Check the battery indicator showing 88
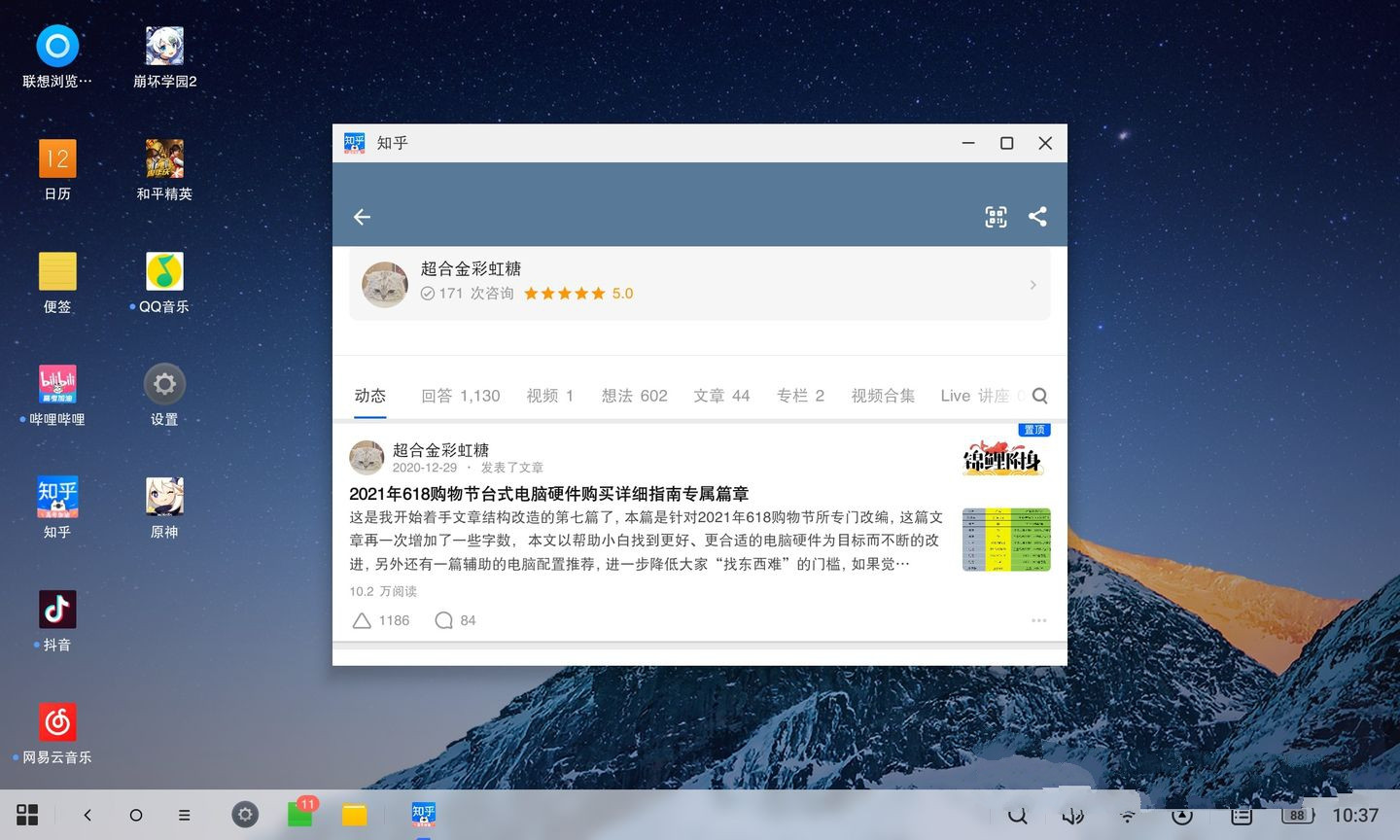The width and height of the screenshot is (1400, 840). click(x=1298, y=816)
